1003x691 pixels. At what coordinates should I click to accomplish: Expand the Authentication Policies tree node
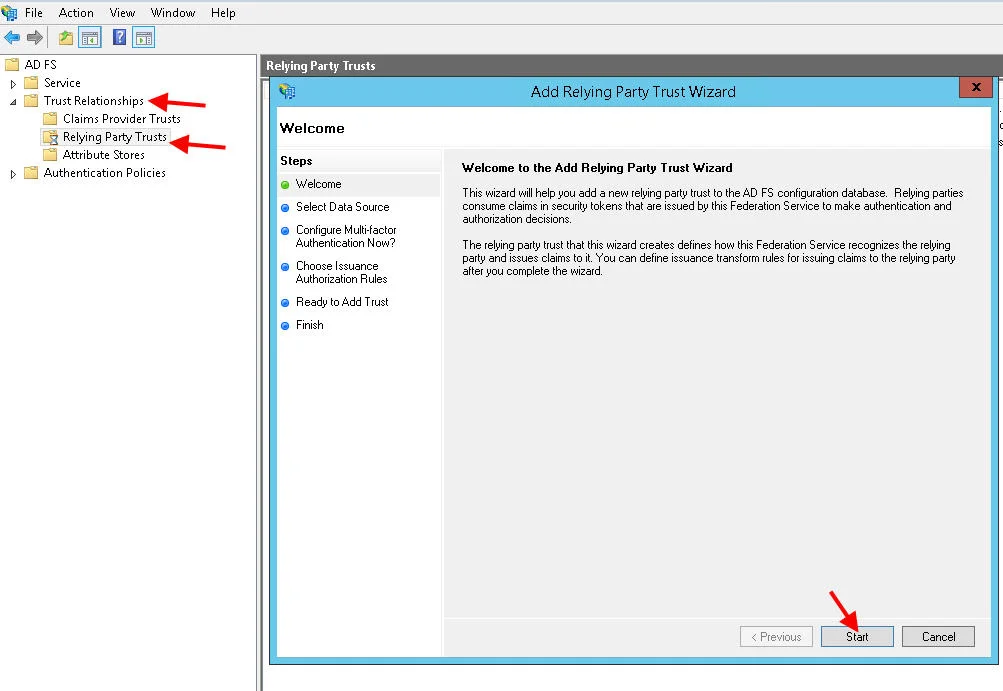coord(13,174)
